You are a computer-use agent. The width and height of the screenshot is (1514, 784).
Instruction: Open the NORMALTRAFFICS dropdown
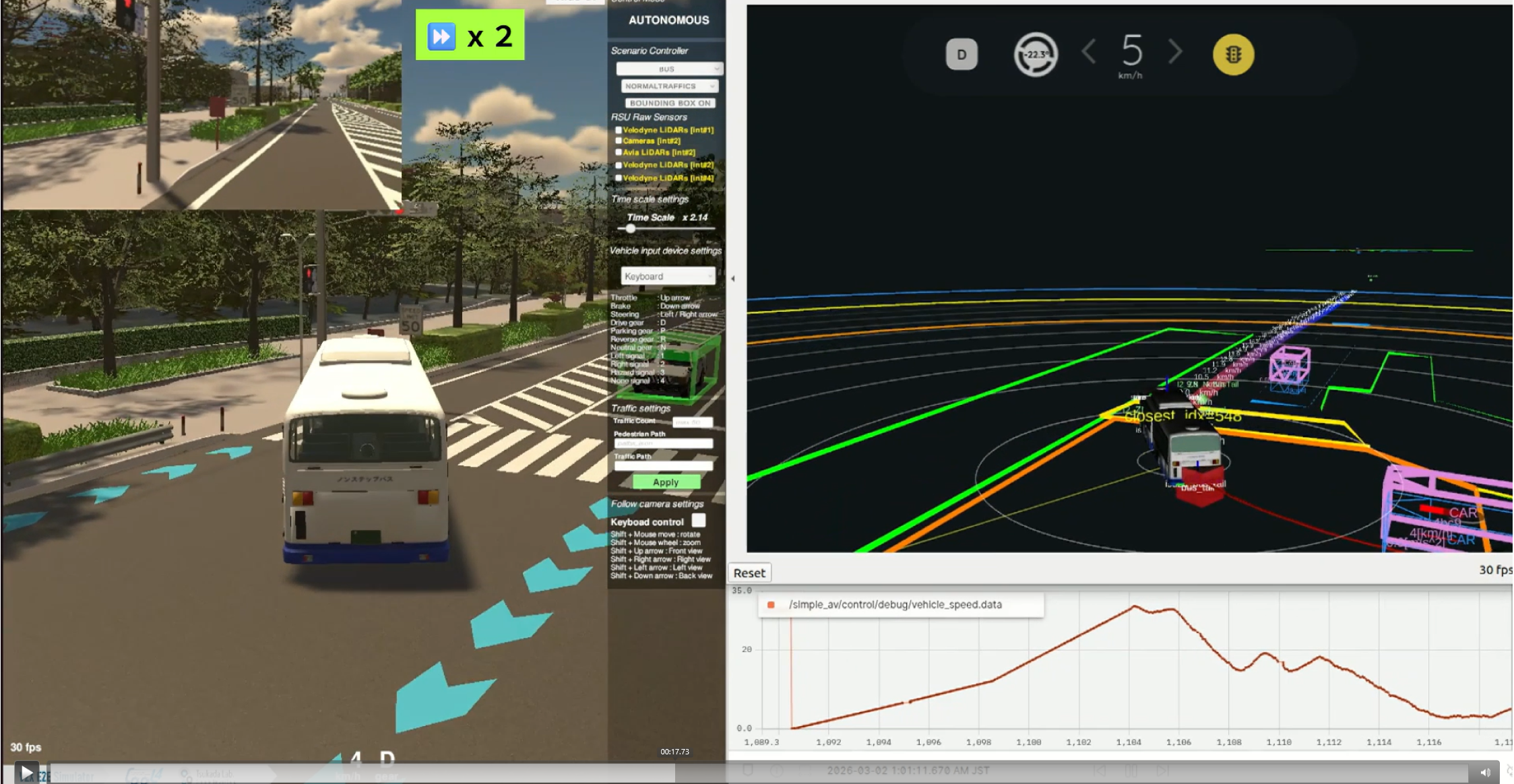669,86
